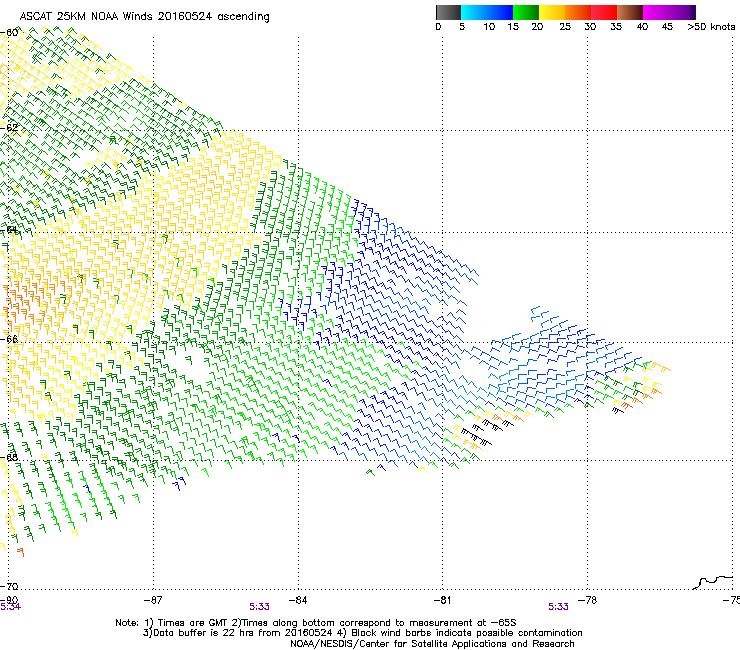Click the longitude label '-78'

tap(588, 600)
